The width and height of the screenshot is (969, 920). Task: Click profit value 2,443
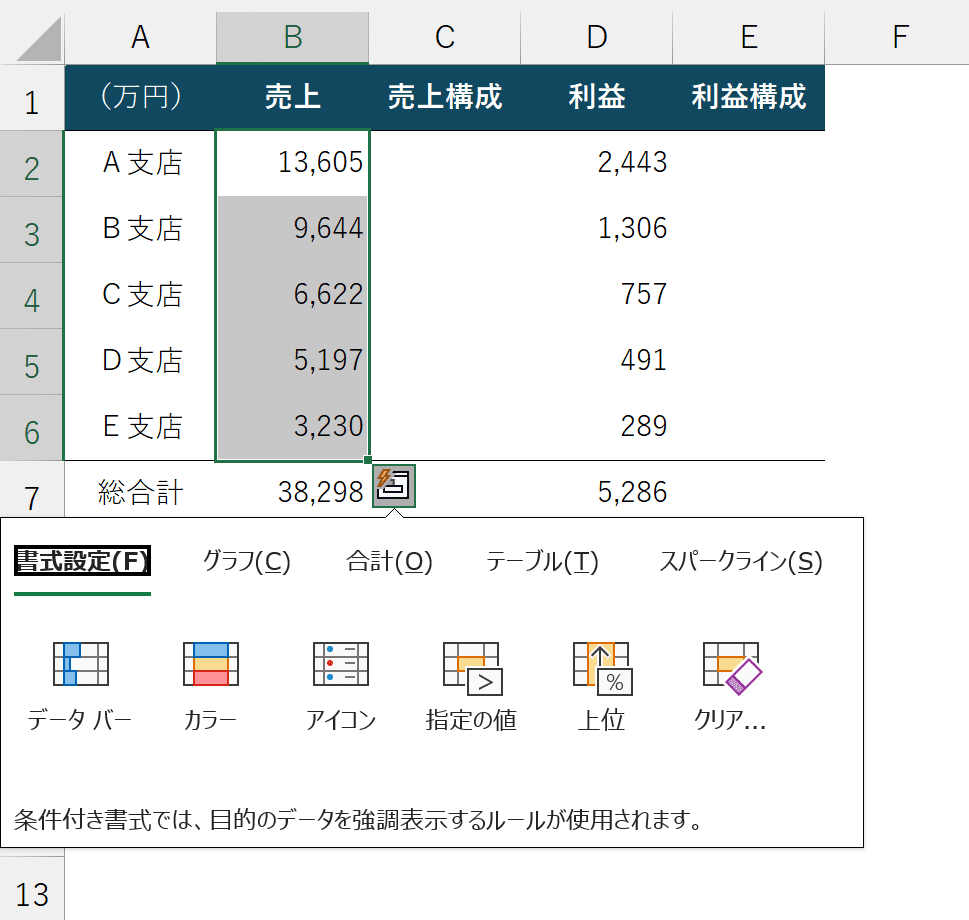pyautogui.click(x=596, y=164)
